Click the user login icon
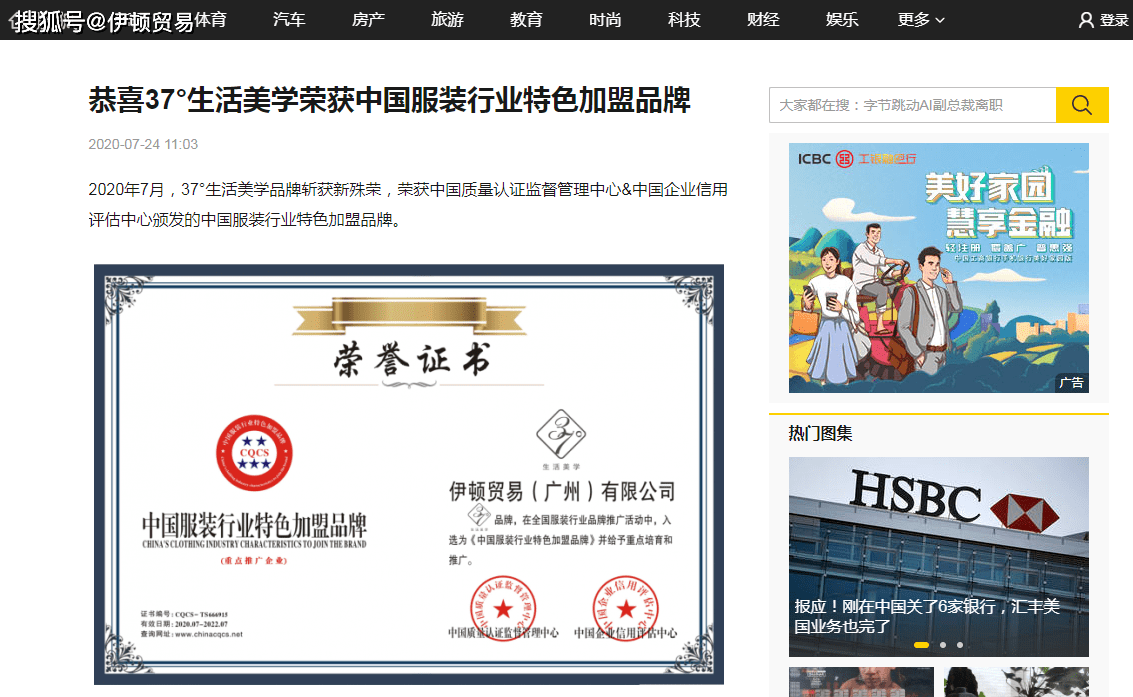 (x=1085, y=20)
